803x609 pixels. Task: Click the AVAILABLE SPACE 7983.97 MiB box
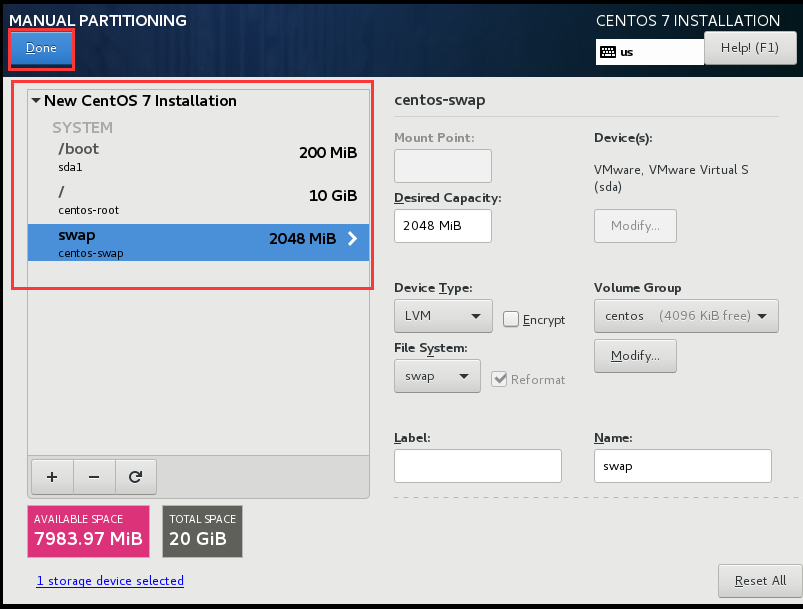[89, 531]
